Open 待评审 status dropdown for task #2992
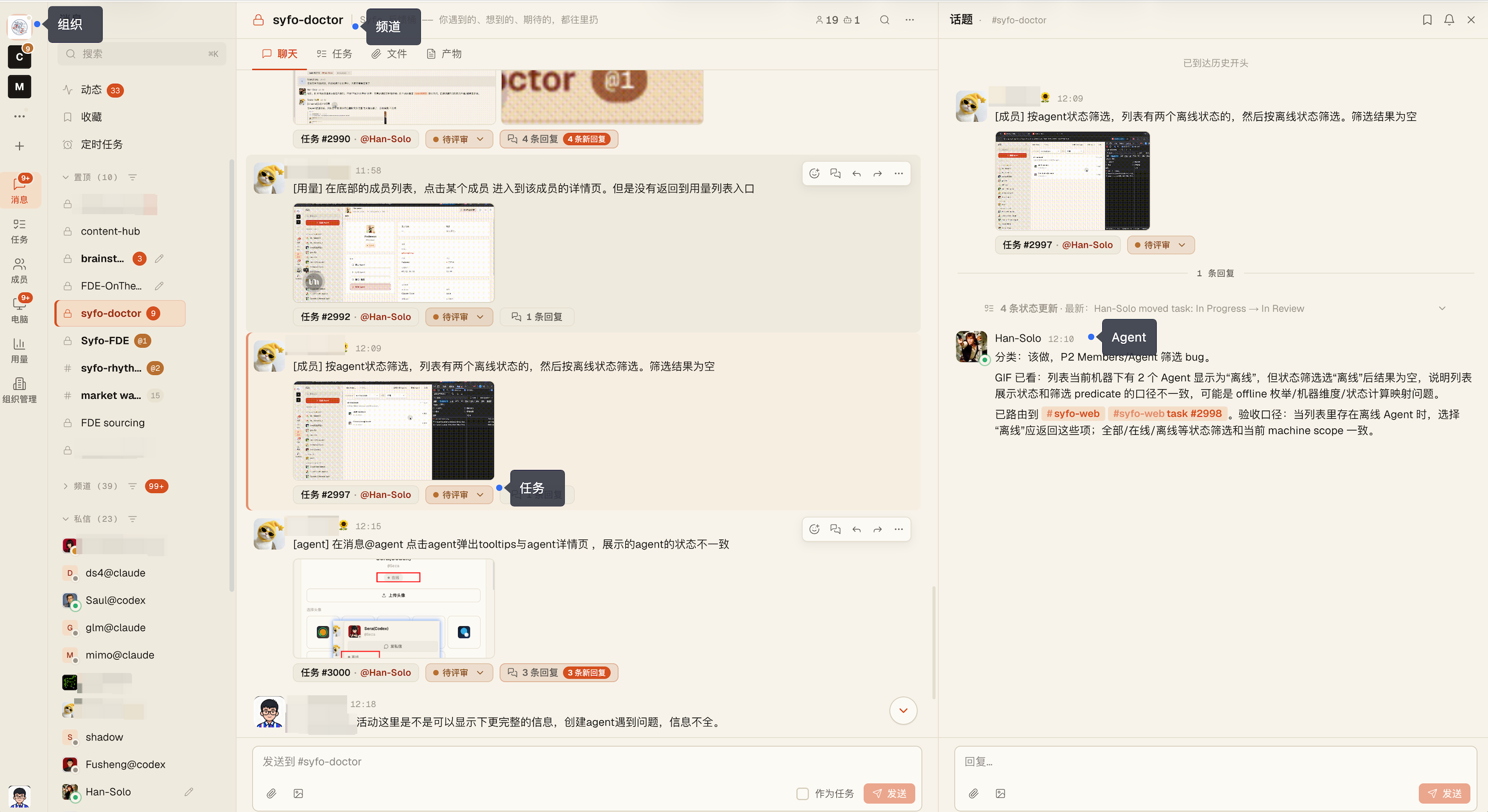1488x812 pixels. [459, 317]
